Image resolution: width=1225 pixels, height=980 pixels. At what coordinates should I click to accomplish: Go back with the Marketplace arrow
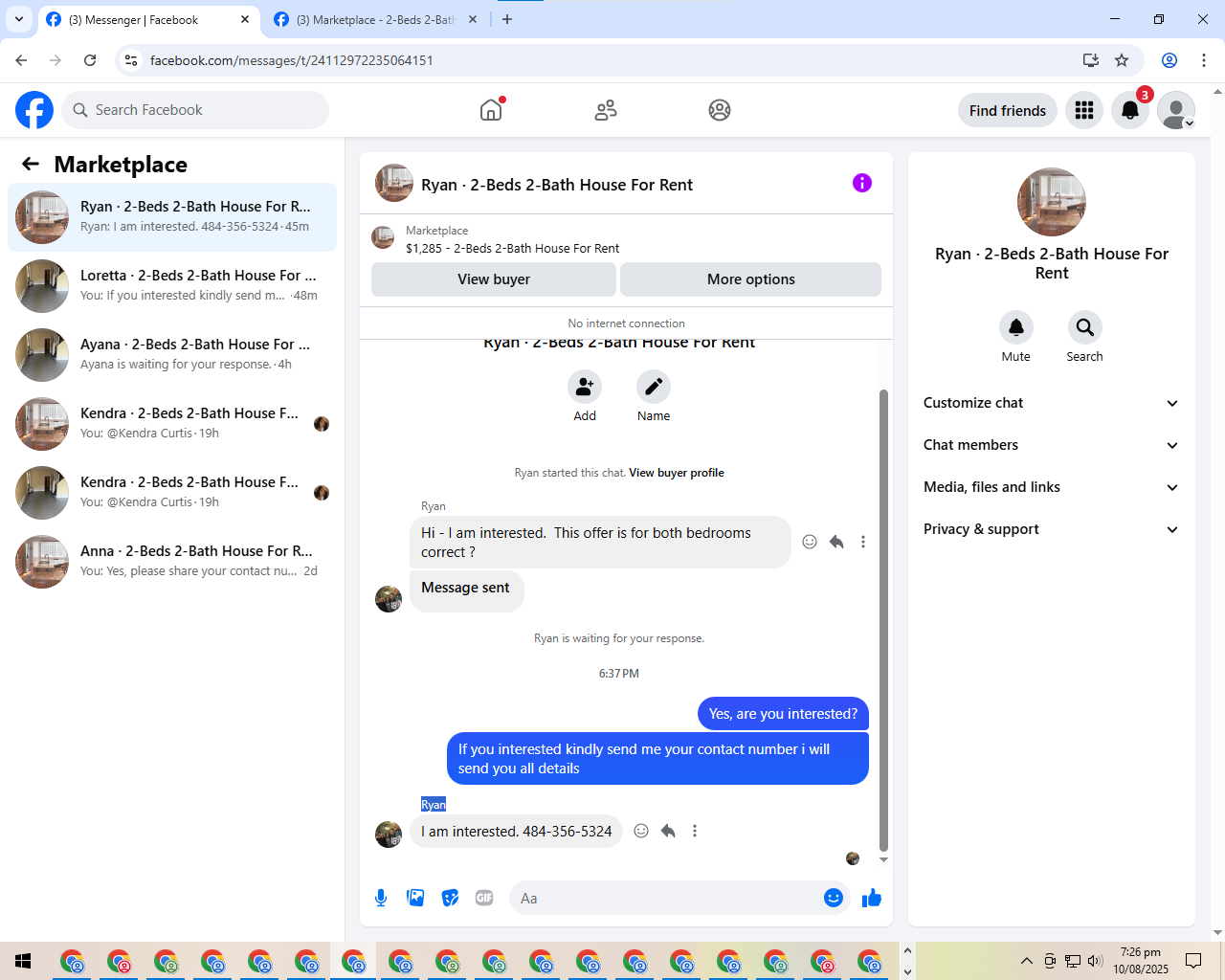[31, 164]
